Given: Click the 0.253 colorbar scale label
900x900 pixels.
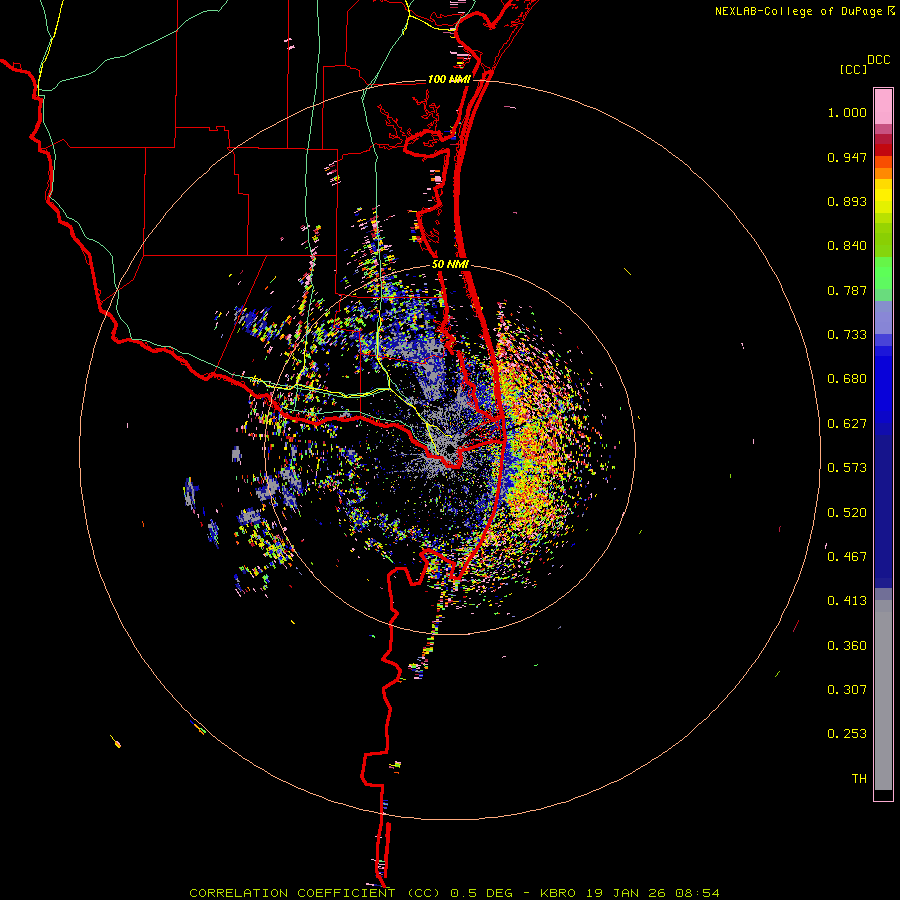Looking at the screenshot, I should tap(847, 734).
